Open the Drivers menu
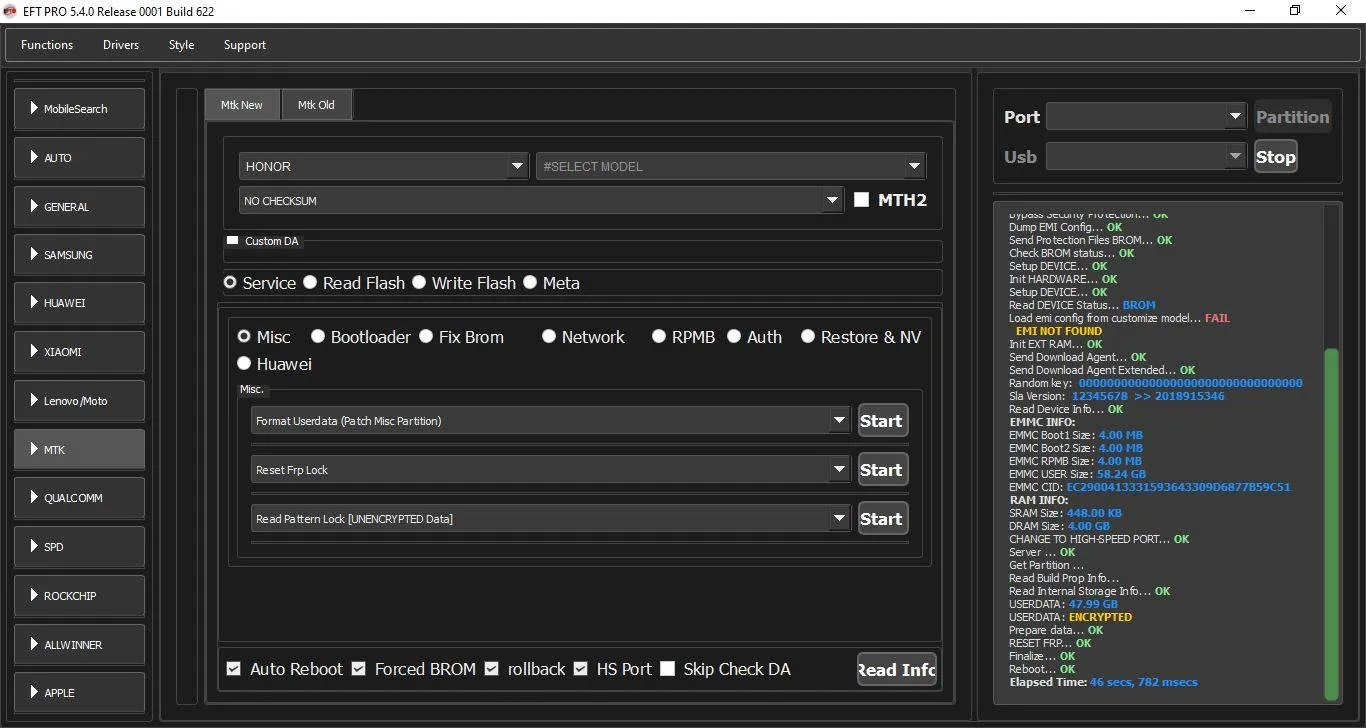 tap(121, 45)
